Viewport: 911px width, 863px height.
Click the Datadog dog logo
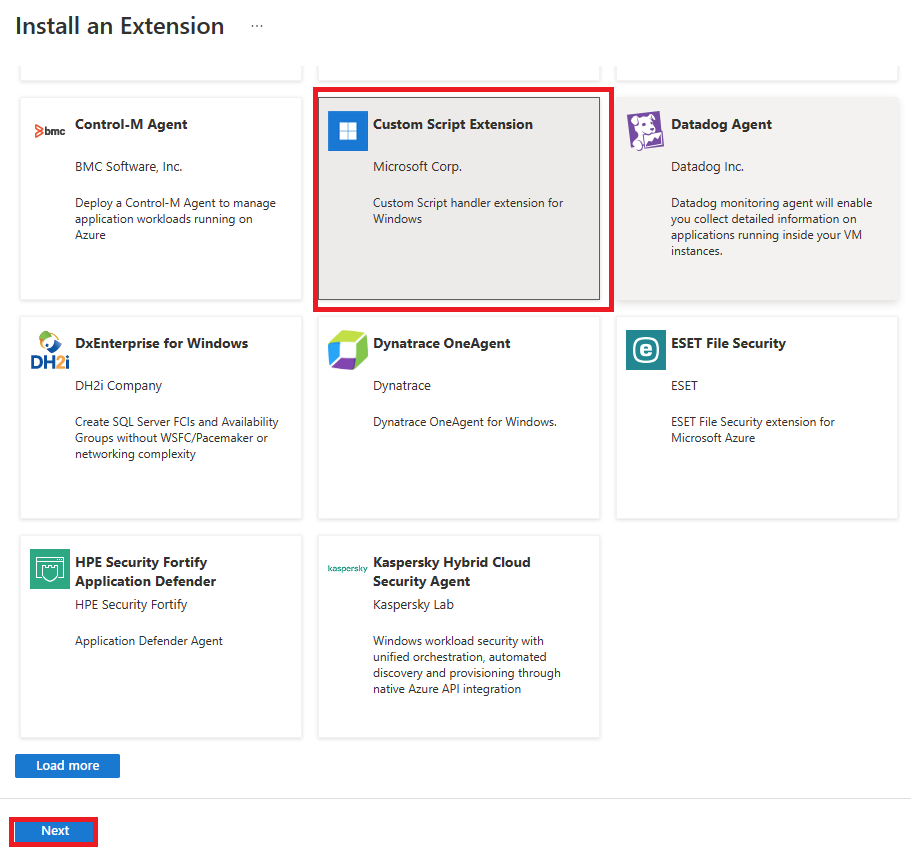point(645,131)
